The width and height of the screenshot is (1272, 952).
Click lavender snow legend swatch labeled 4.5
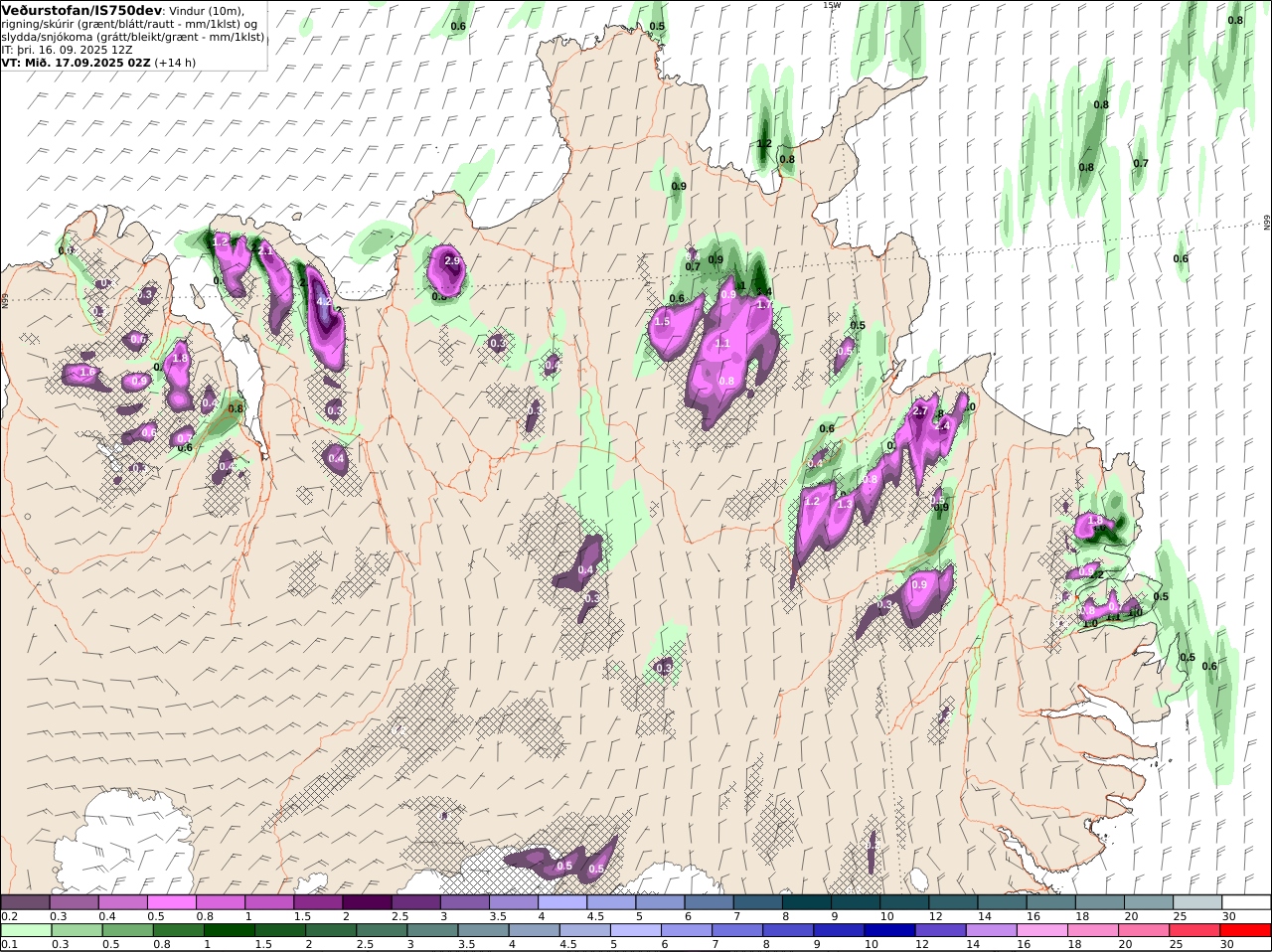[x=610, y=901]
